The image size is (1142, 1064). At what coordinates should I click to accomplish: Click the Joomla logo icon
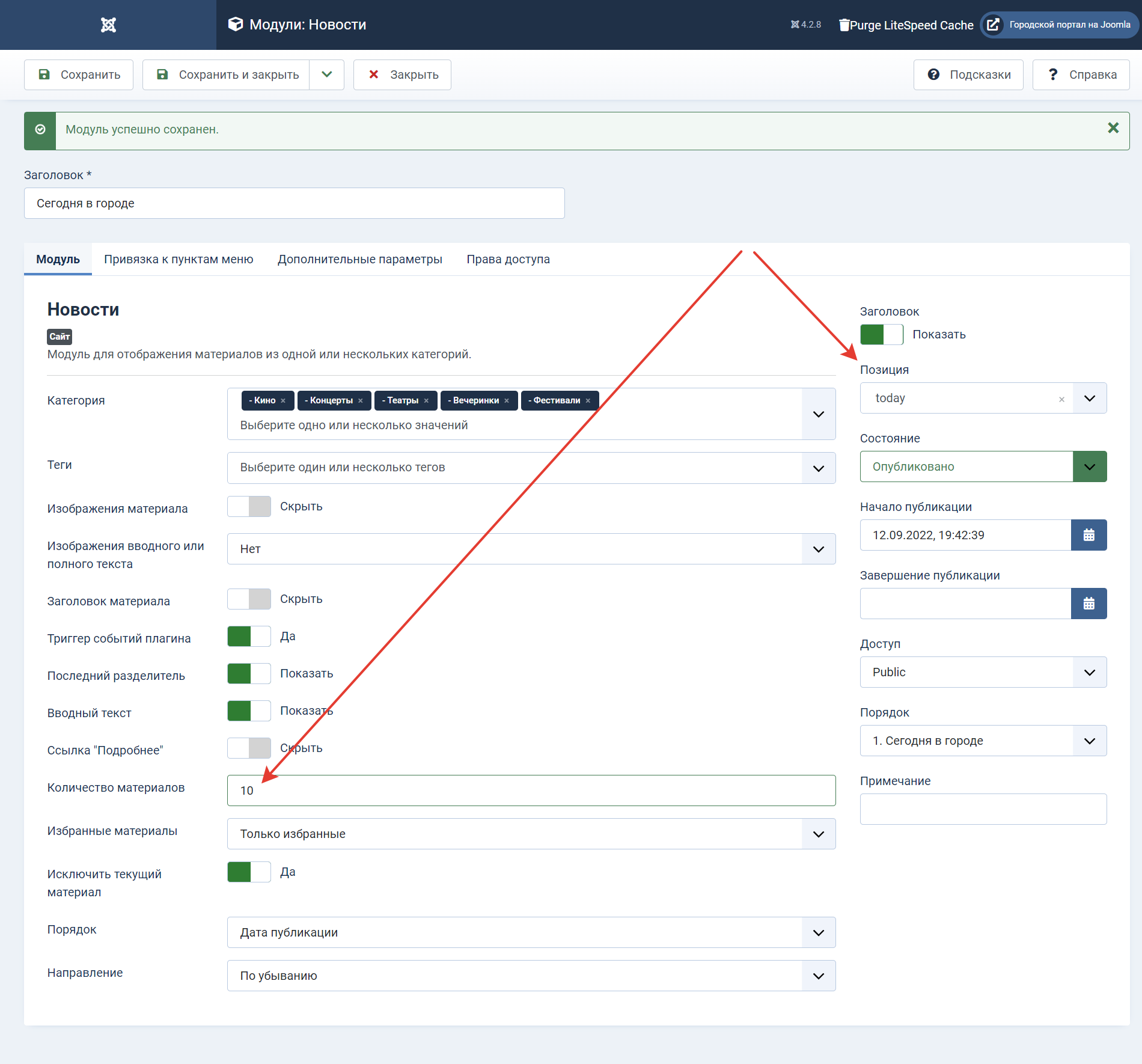[108, 25]
